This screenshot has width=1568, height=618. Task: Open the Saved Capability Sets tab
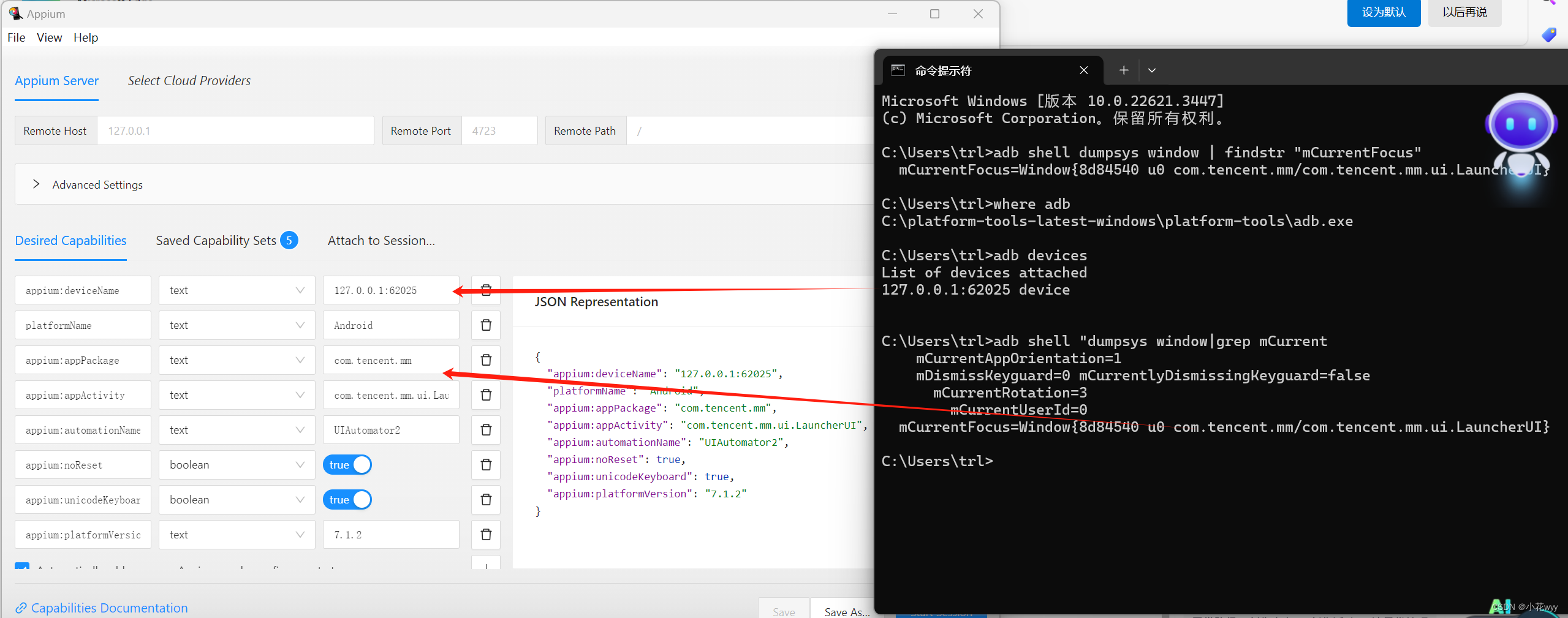(x=216, y=241)
